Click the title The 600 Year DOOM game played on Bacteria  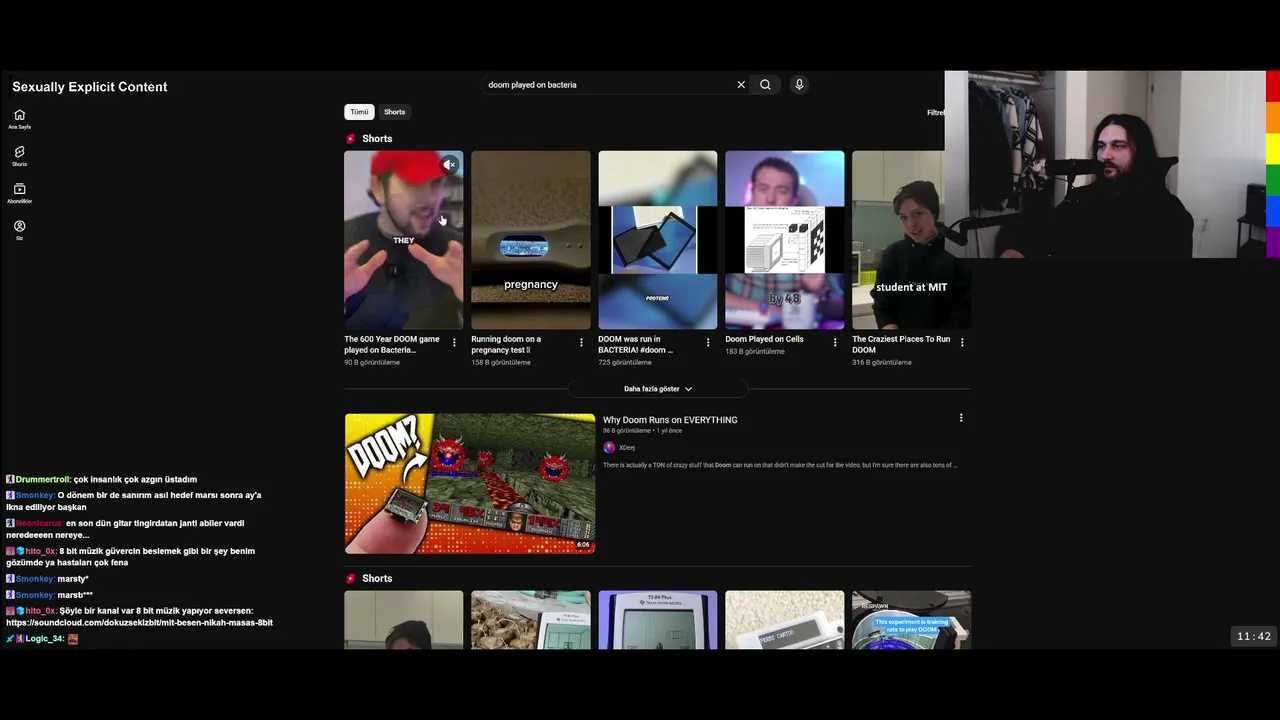(392, 344)
